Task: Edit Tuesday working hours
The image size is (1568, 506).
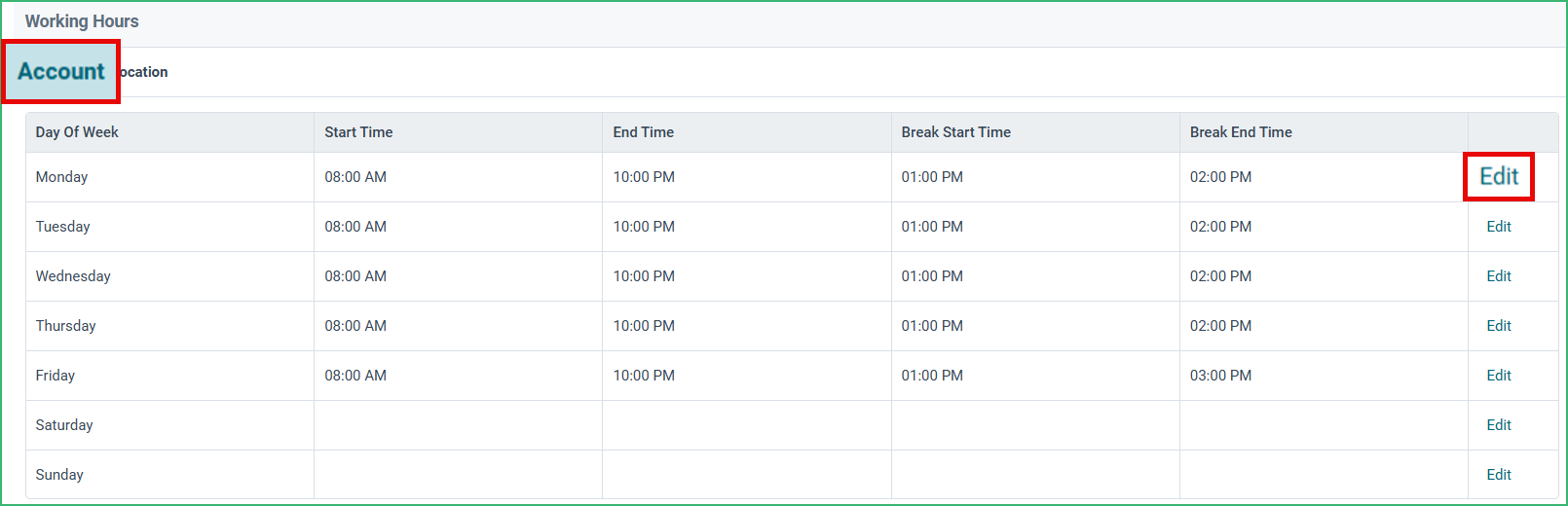Action: (x=1499, y=227)
